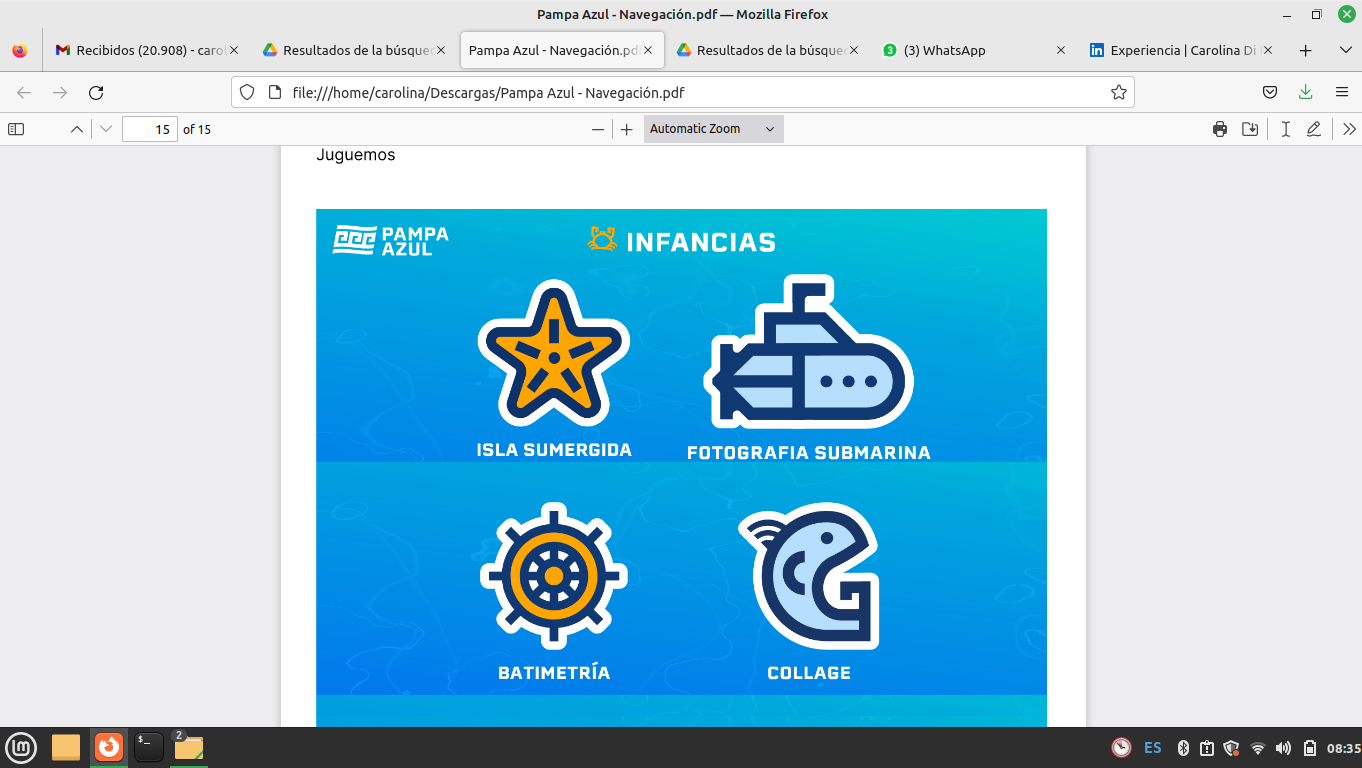Switch to first Resultados de la búsqueda tab
The height and width of the screenshot is (768, 1362).
click(x=352, y=50)
